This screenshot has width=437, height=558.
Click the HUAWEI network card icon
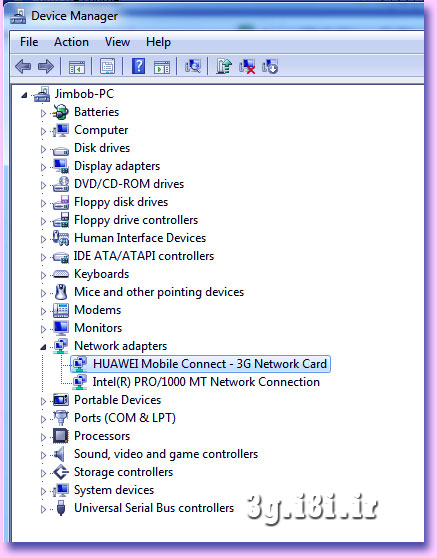pos(79,364)
